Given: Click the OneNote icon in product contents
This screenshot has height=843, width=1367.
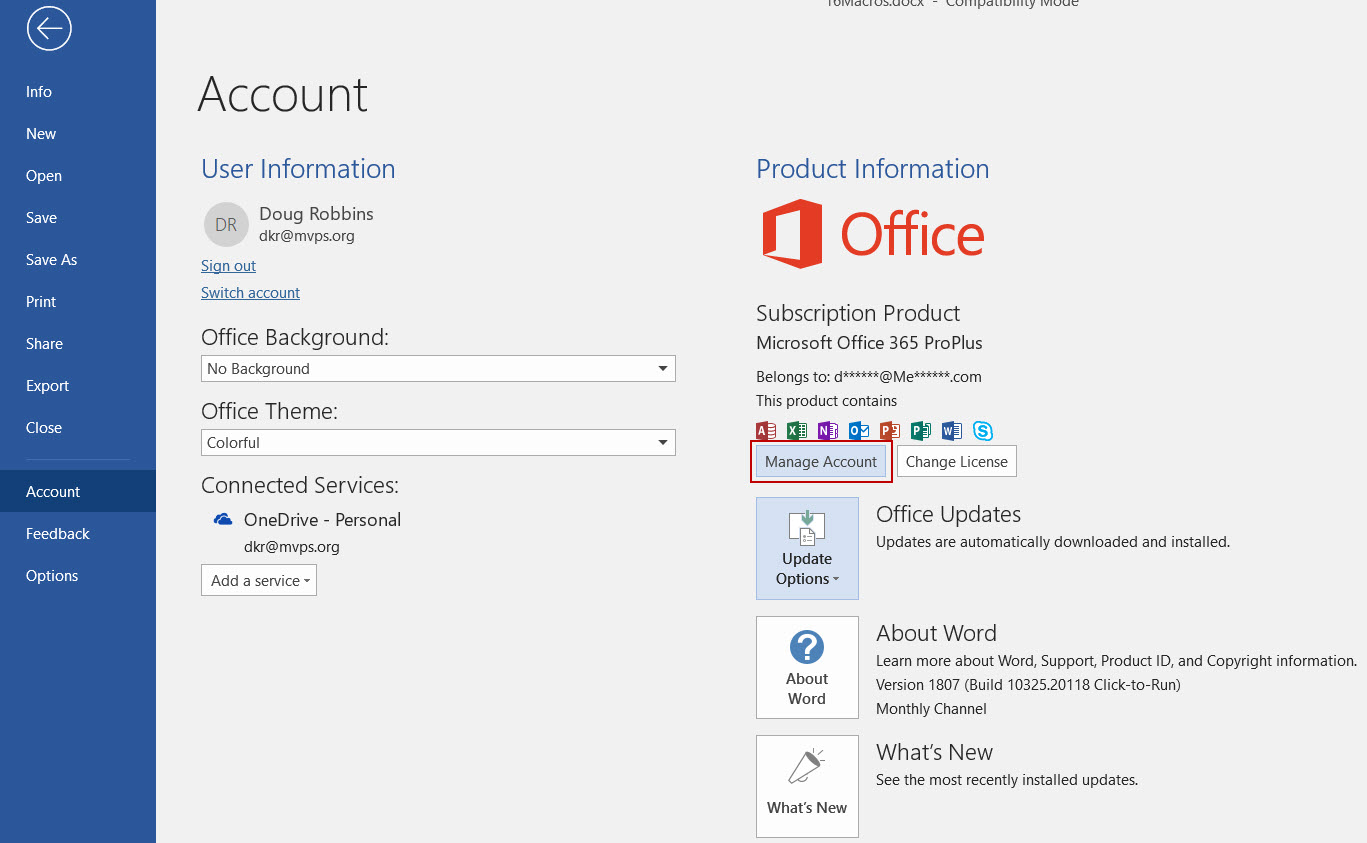Looking at the screenshot, I should click(828, 431).
